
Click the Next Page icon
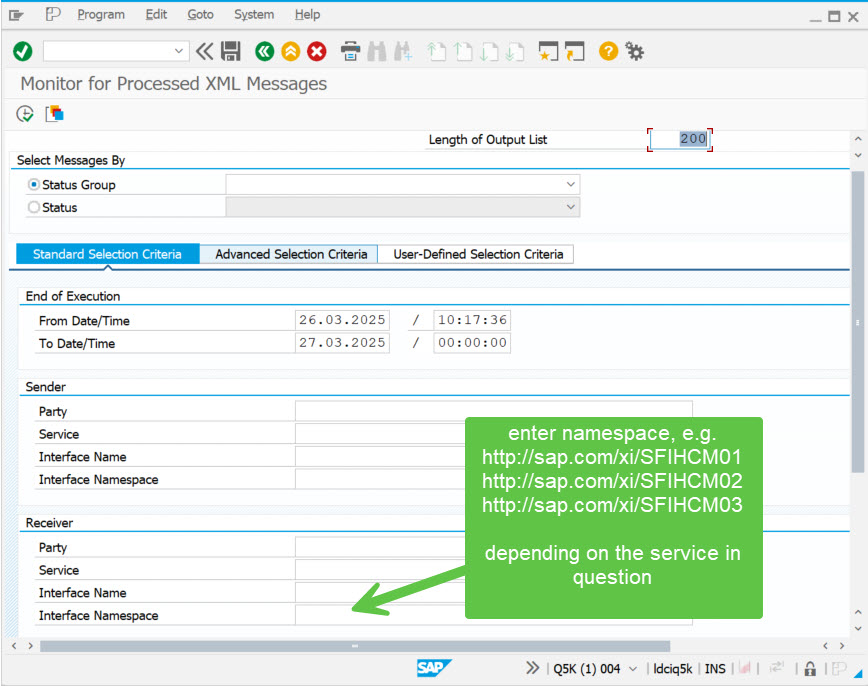[489, 51]
